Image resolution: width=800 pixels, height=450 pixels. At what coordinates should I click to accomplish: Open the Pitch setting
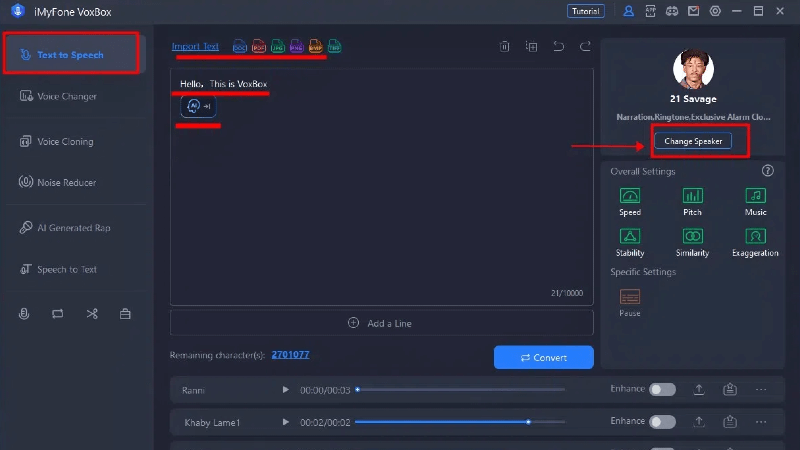(692, 202)
